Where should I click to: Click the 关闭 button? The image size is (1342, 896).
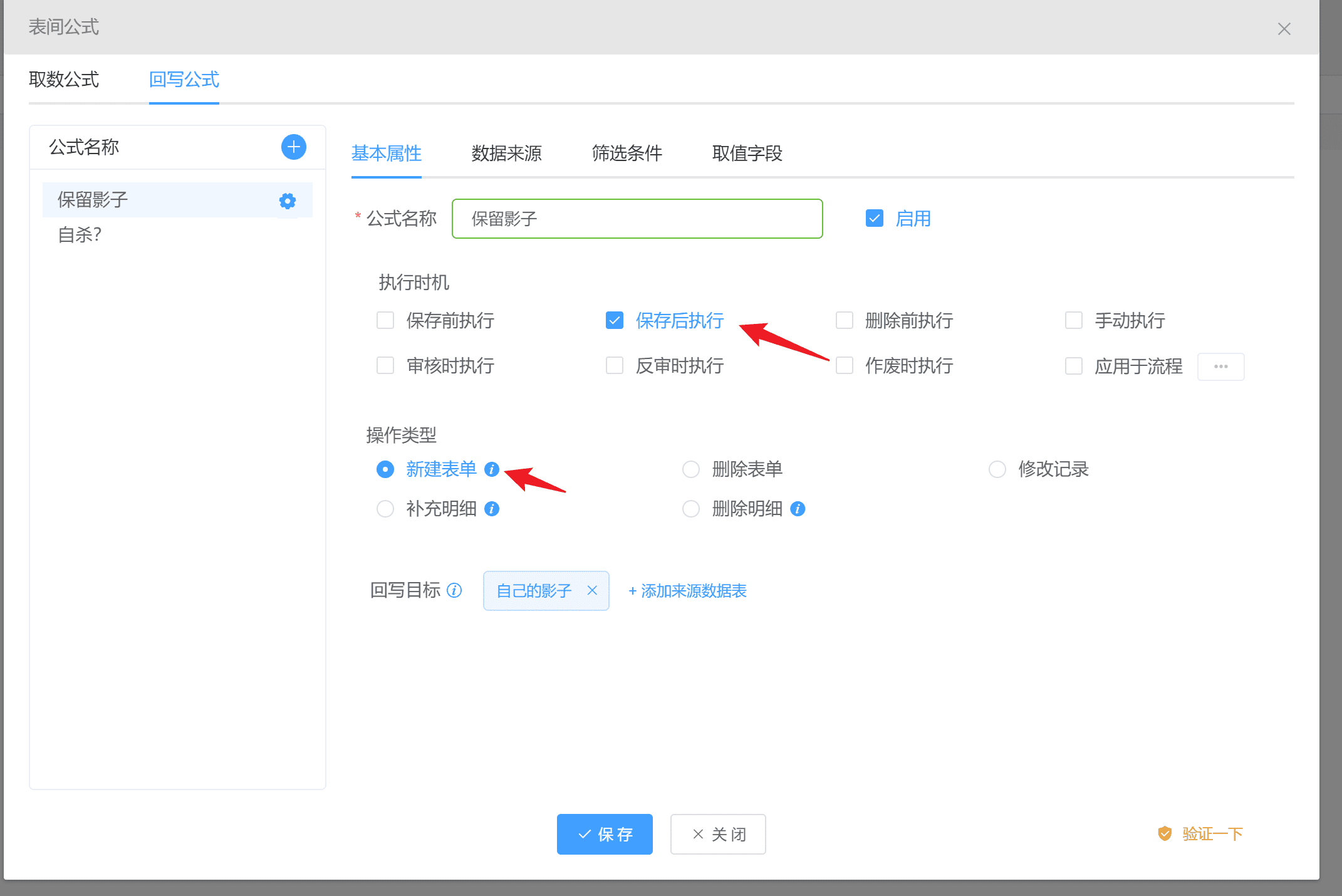click(x=718, y=834)
